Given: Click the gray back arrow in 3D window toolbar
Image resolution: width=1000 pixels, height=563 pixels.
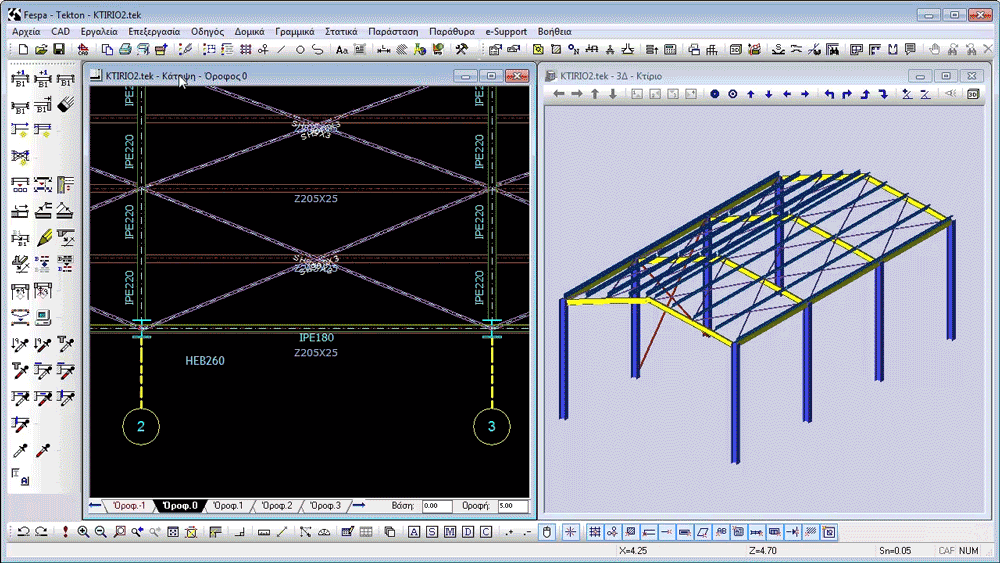Looking at the screenshot, I should pyautogui.click(x=559, y=94).
